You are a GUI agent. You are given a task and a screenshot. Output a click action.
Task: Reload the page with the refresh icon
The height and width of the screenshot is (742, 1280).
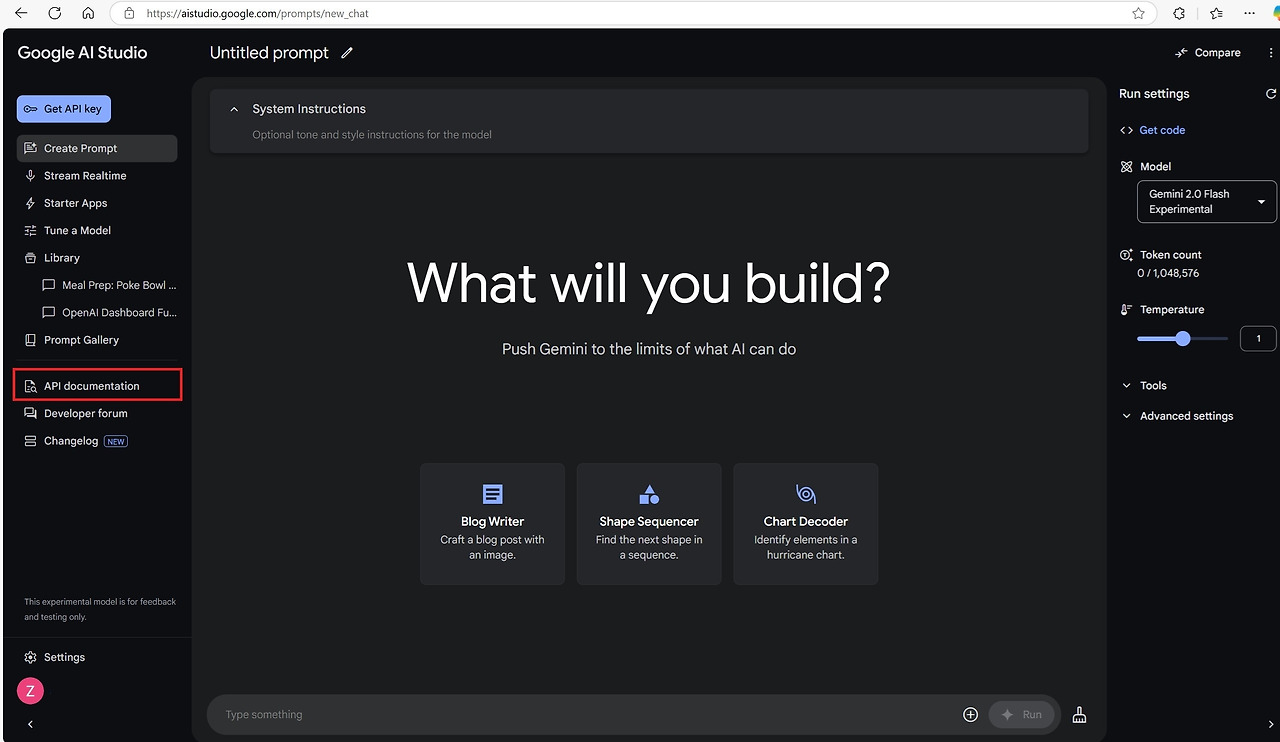point(55,14)
